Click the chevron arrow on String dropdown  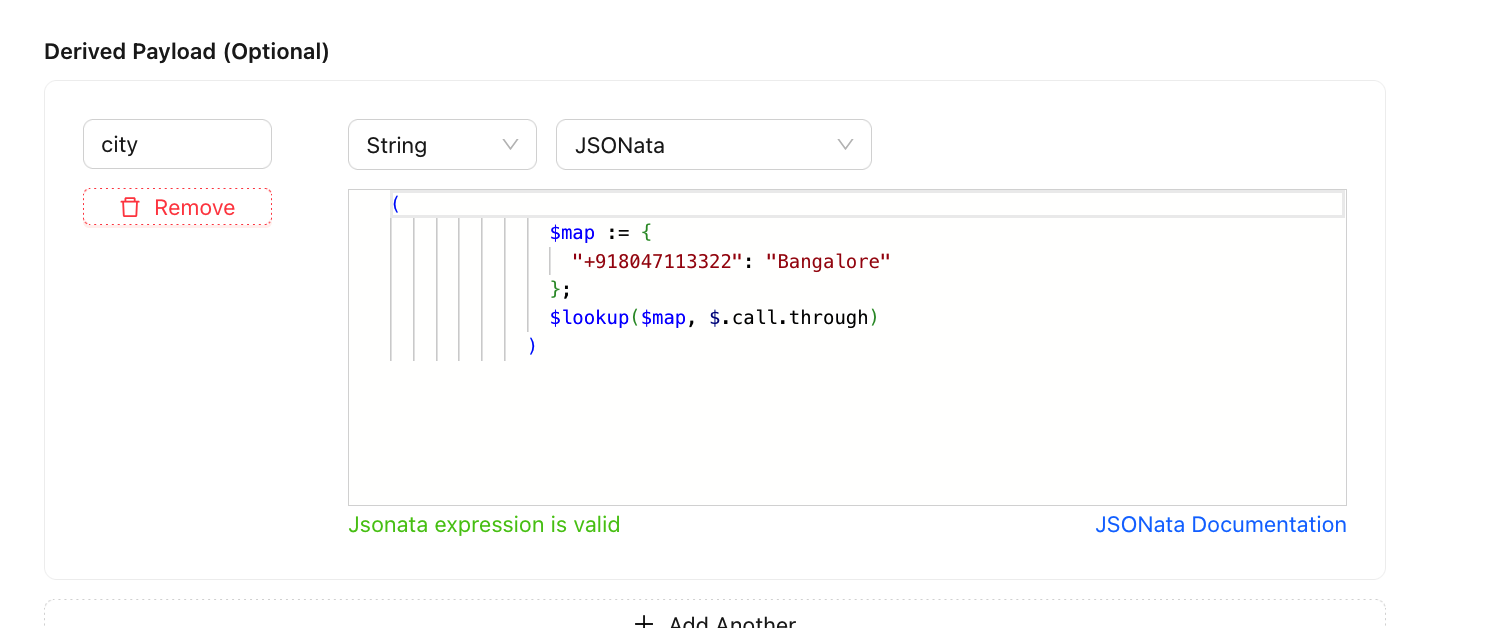tap(510, 145)
